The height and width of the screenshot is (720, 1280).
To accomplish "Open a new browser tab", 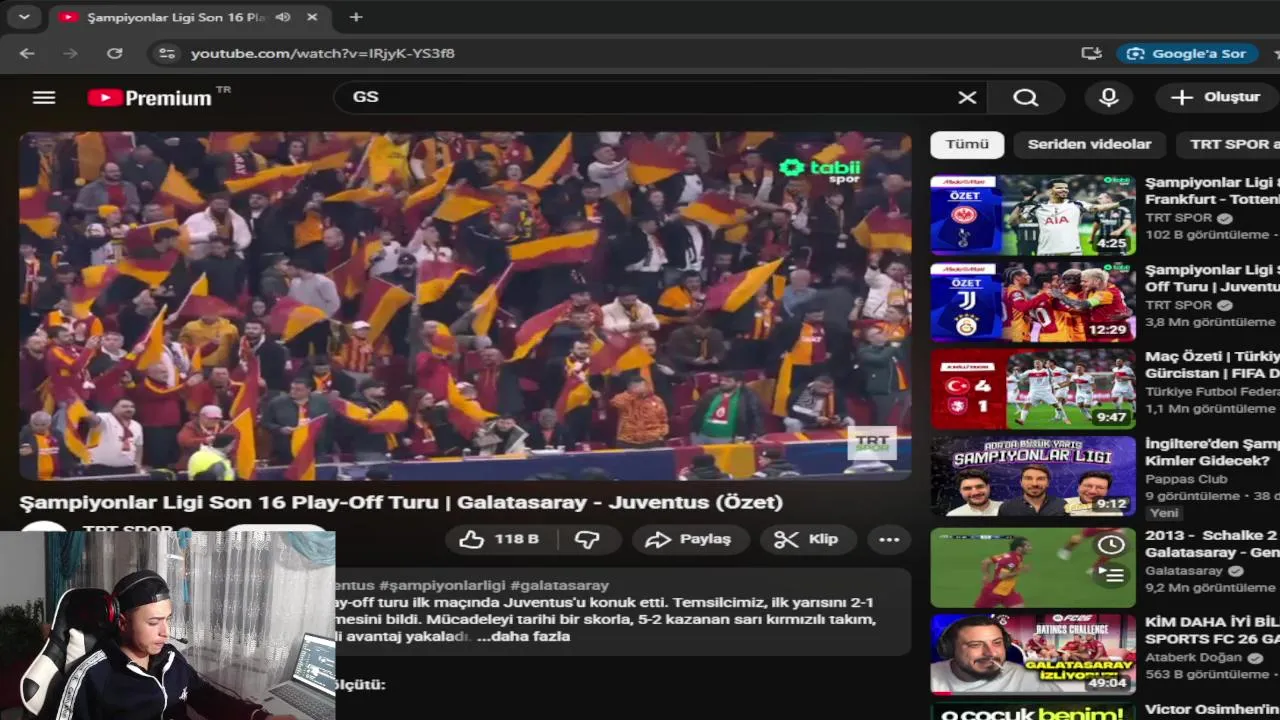I will (356, 17).
